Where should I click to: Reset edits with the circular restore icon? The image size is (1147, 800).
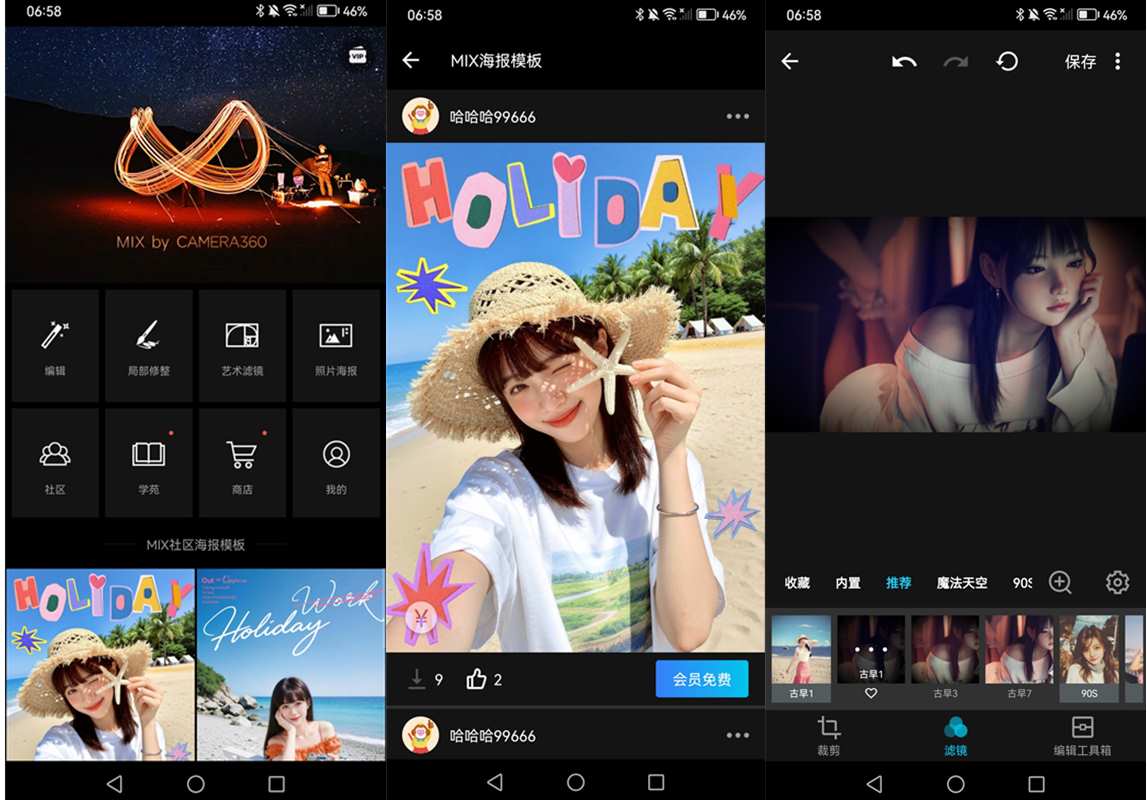pos(1007,61)
